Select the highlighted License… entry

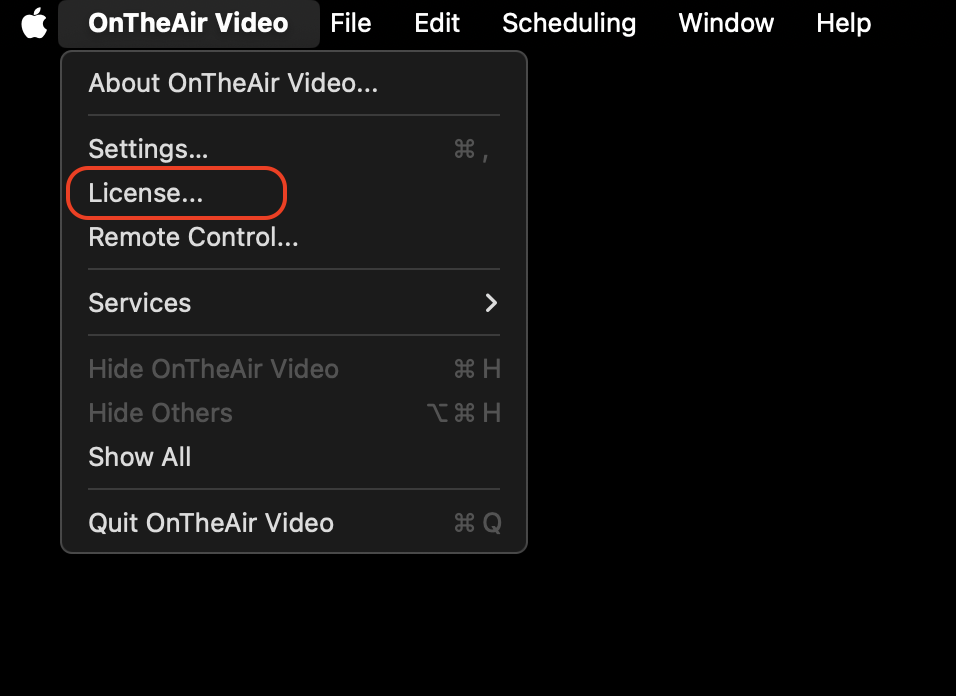click(x=294, y=193)
